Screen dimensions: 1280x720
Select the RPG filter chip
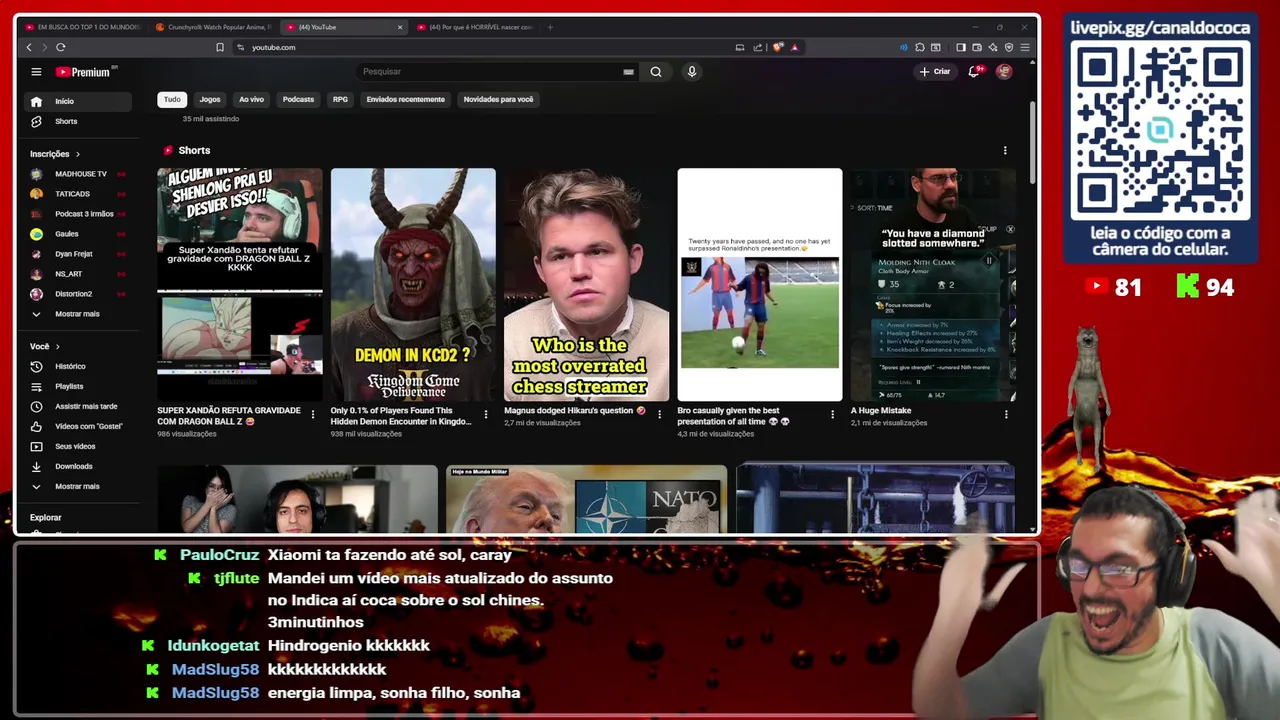(340, 99)
